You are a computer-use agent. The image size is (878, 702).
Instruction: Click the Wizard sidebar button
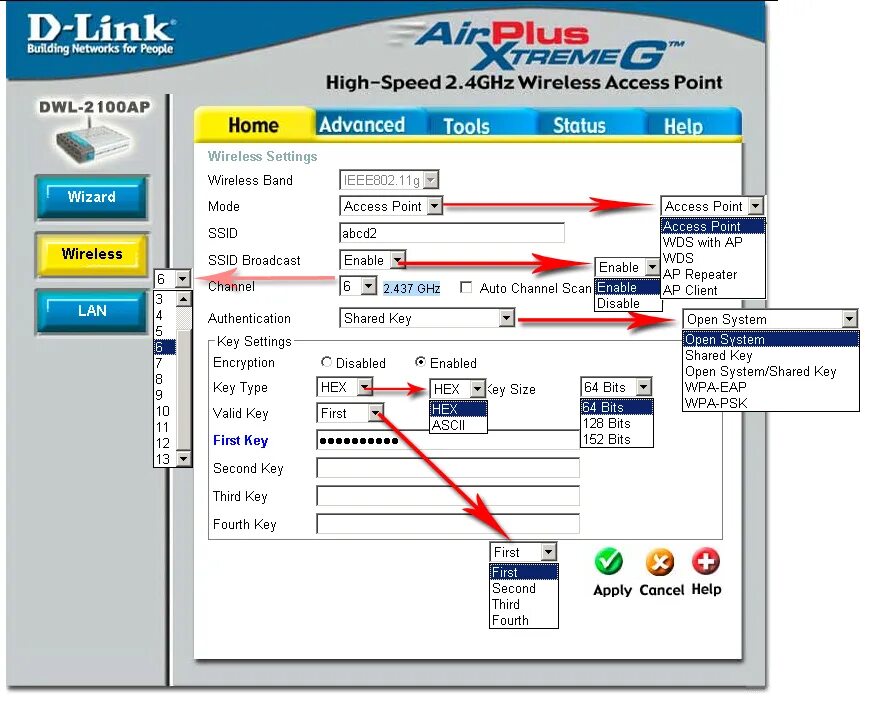(x=92, y=197)
